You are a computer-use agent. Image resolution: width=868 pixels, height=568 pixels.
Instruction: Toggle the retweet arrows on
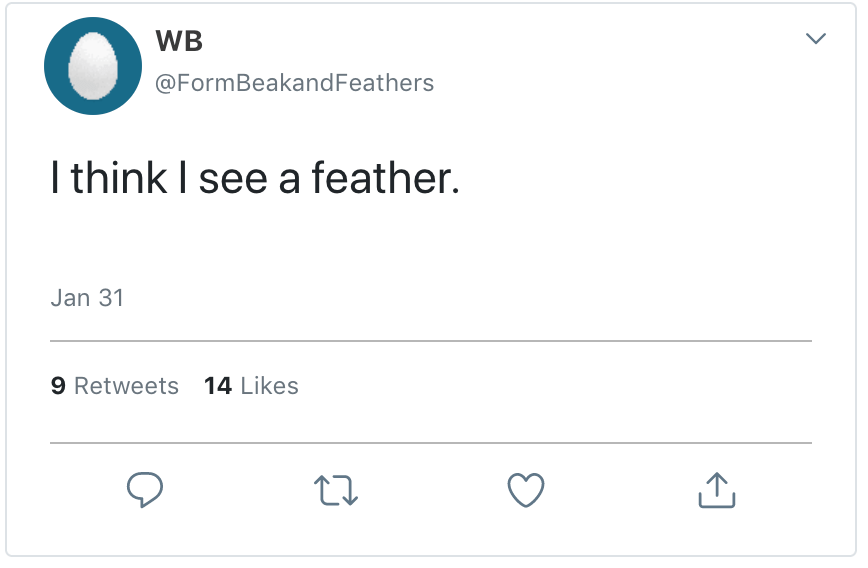[x=335, y=490]
